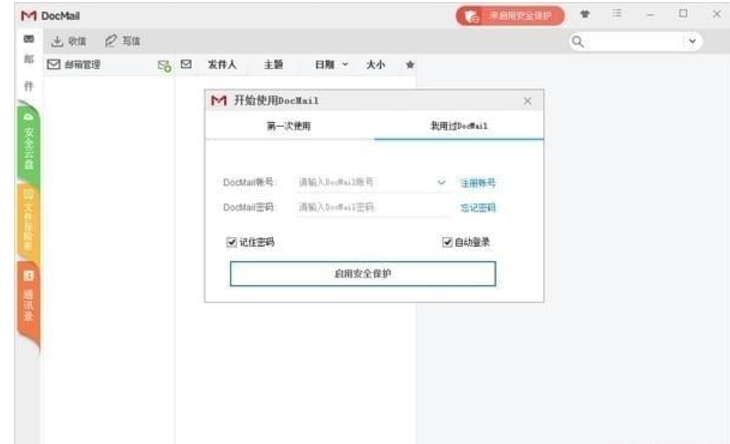This screenshot has height=444, width=730.
Task: Click the 大小 column header
Action: (375, 65)
